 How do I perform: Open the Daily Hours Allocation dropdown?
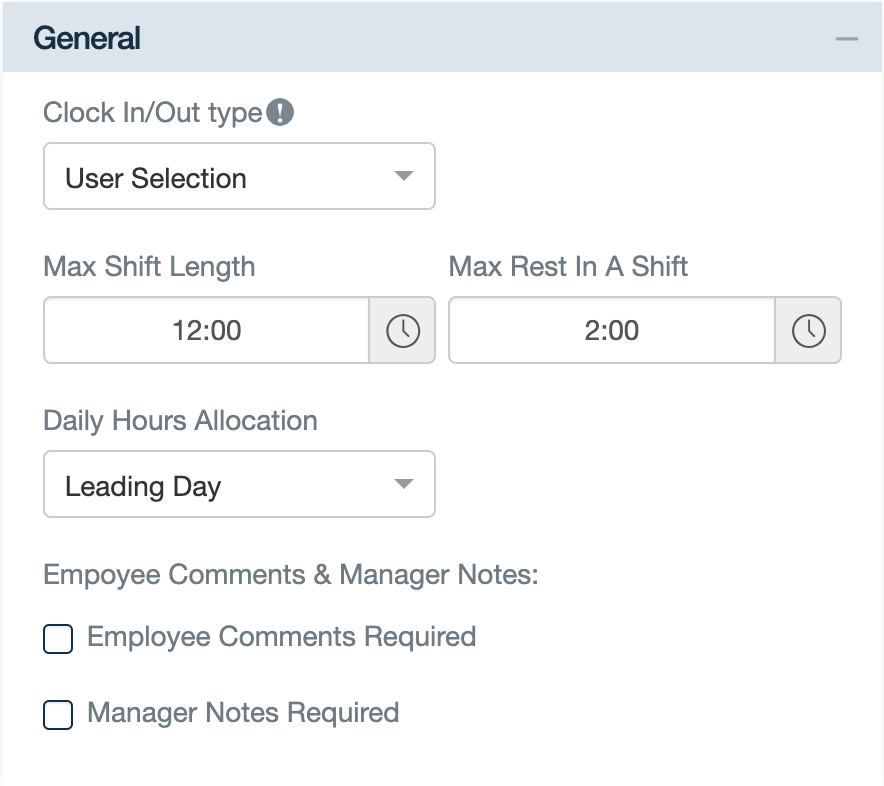click(x=239, y=484)
